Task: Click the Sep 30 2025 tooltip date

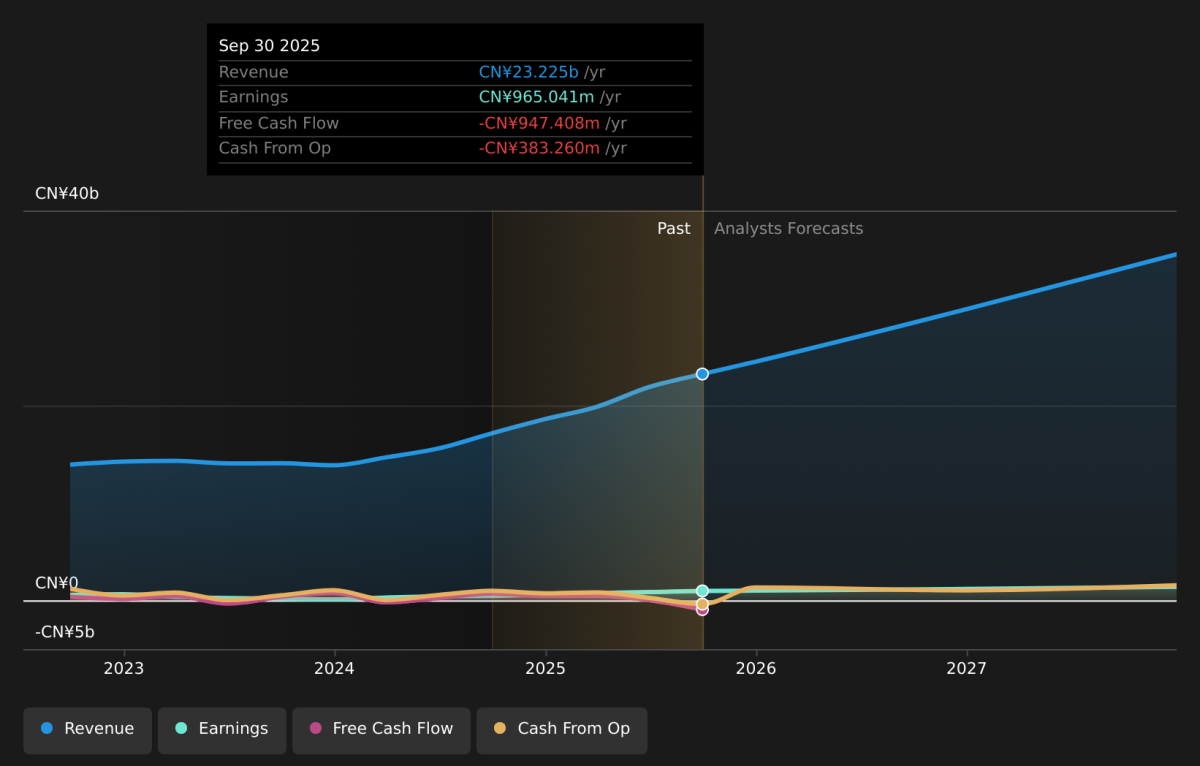Action: [269, 46]
